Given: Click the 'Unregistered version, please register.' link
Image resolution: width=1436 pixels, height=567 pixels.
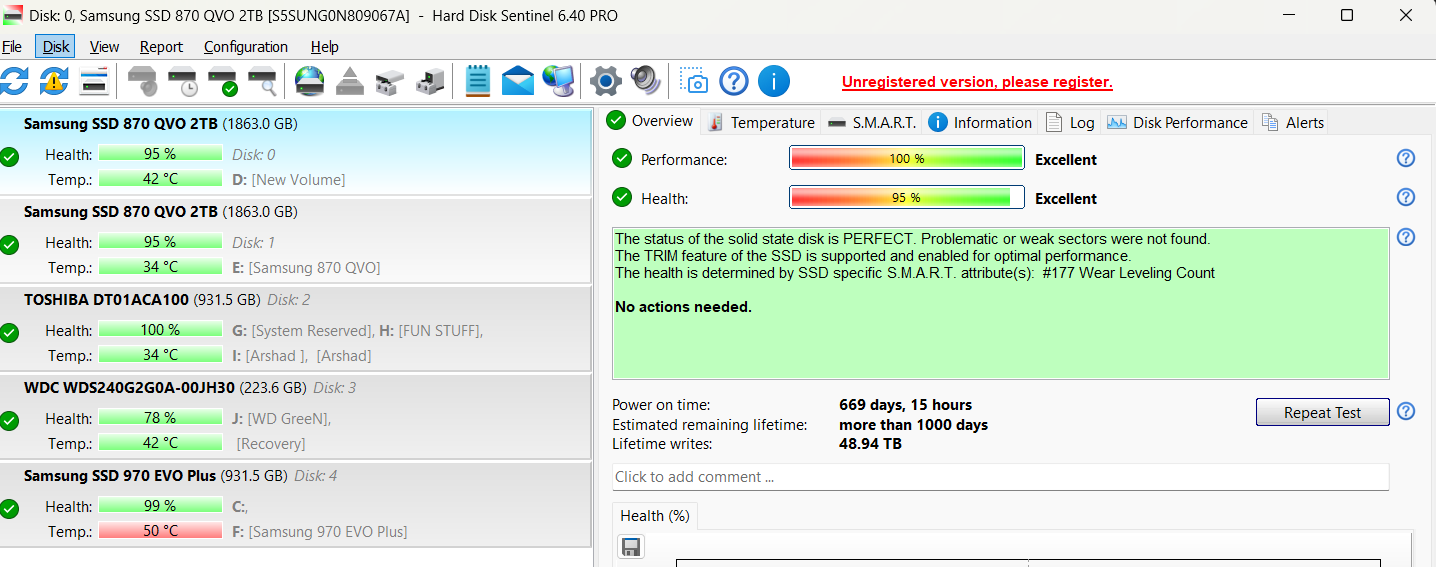Looking at the screenshot, I should [x=977, y=82].
